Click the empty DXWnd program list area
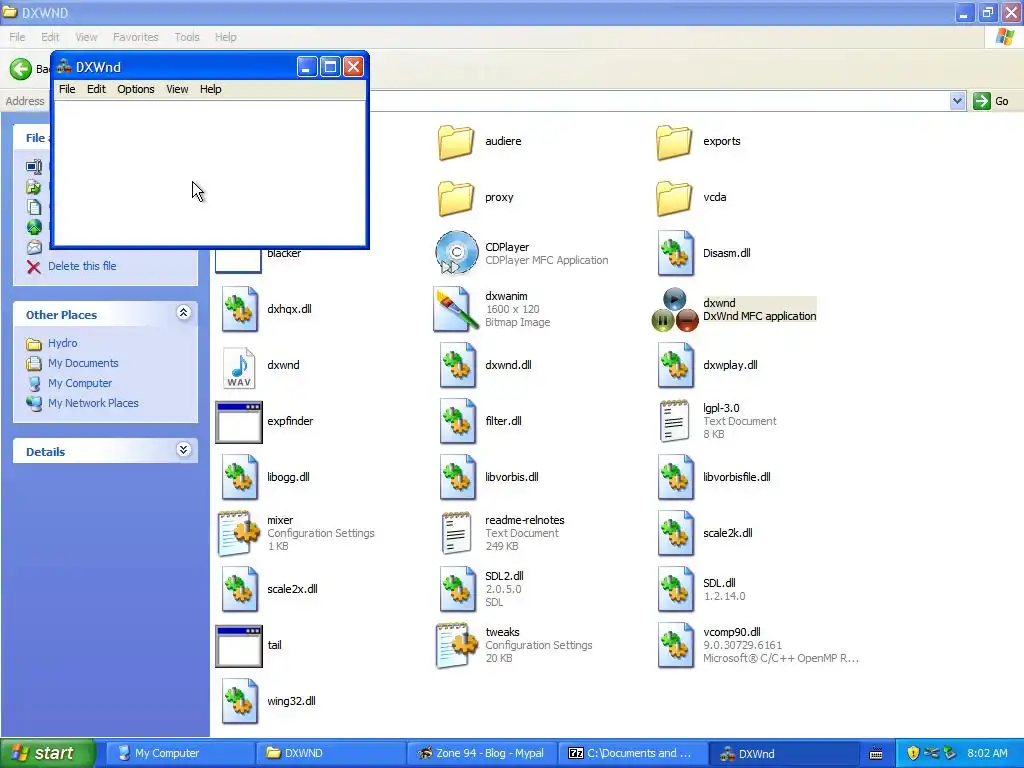The width and height of the screenshot is (1024, 768). tap(209, 172)
